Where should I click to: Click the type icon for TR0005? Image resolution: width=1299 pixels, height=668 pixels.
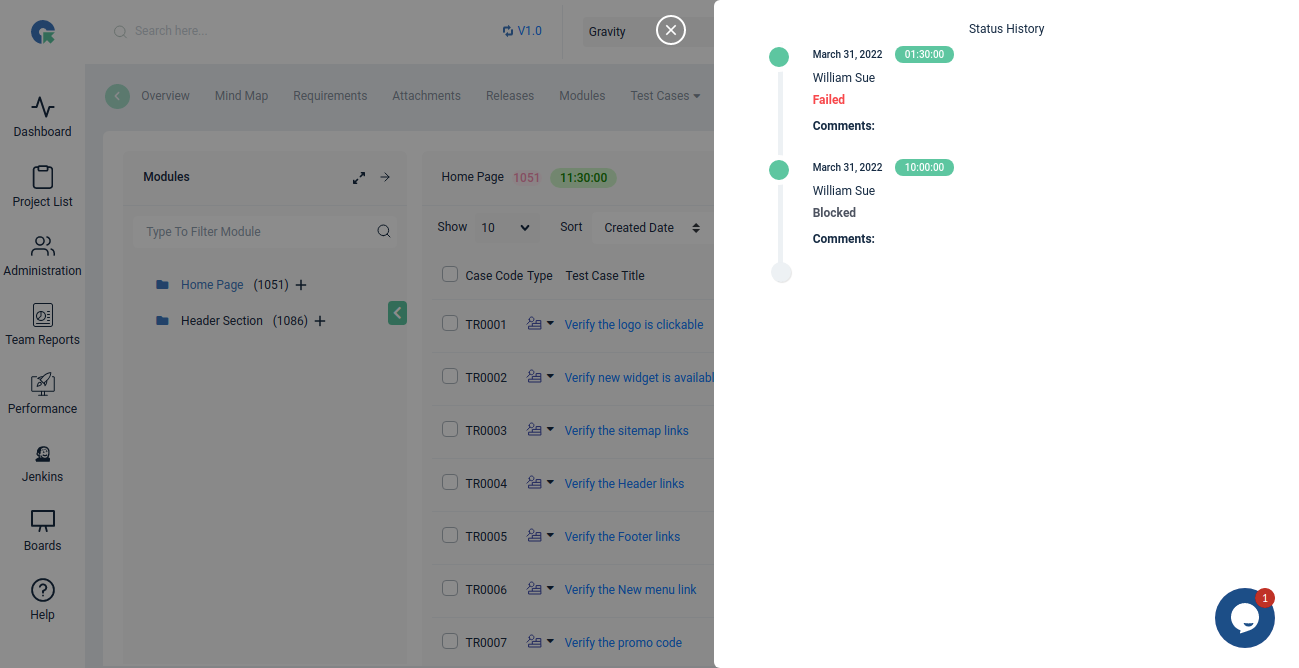pyautogui.click(x=534, y=536)
